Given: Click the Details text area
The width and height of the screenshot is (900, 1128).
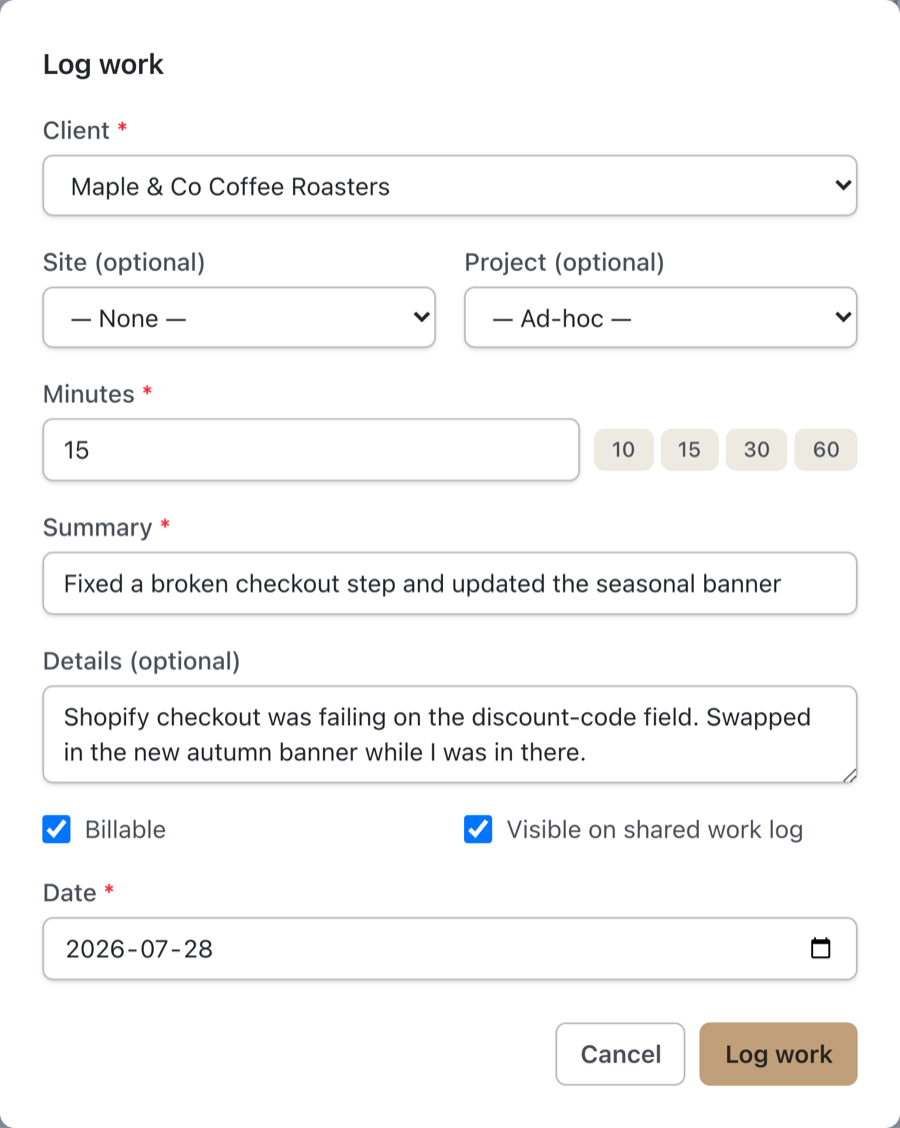Looking at the screenshot, I should coord(450,734).
